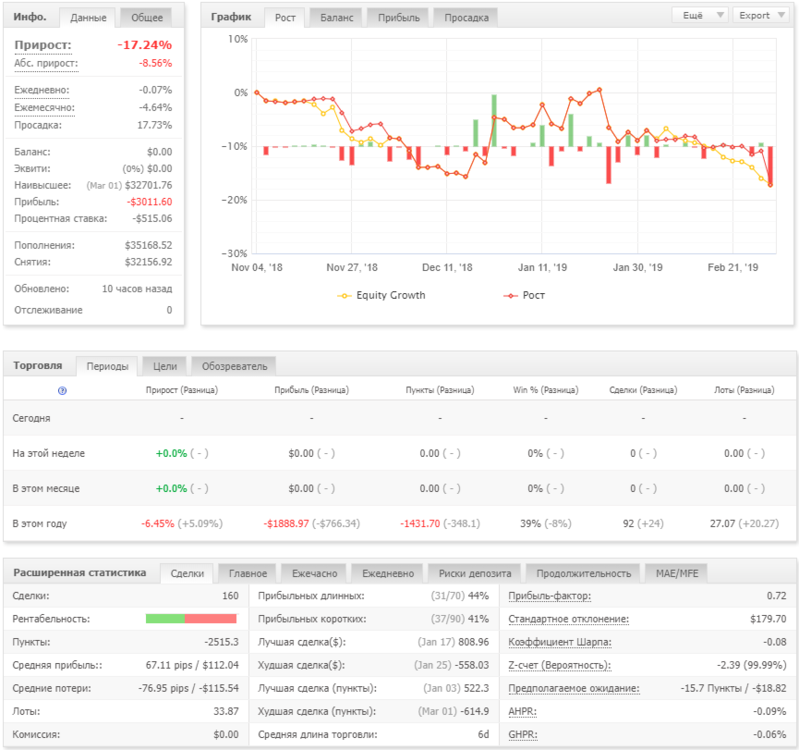Click the 0.72 profit factor value
The image size is (799, 750).
pyautogui.click(x=777, y=596)
